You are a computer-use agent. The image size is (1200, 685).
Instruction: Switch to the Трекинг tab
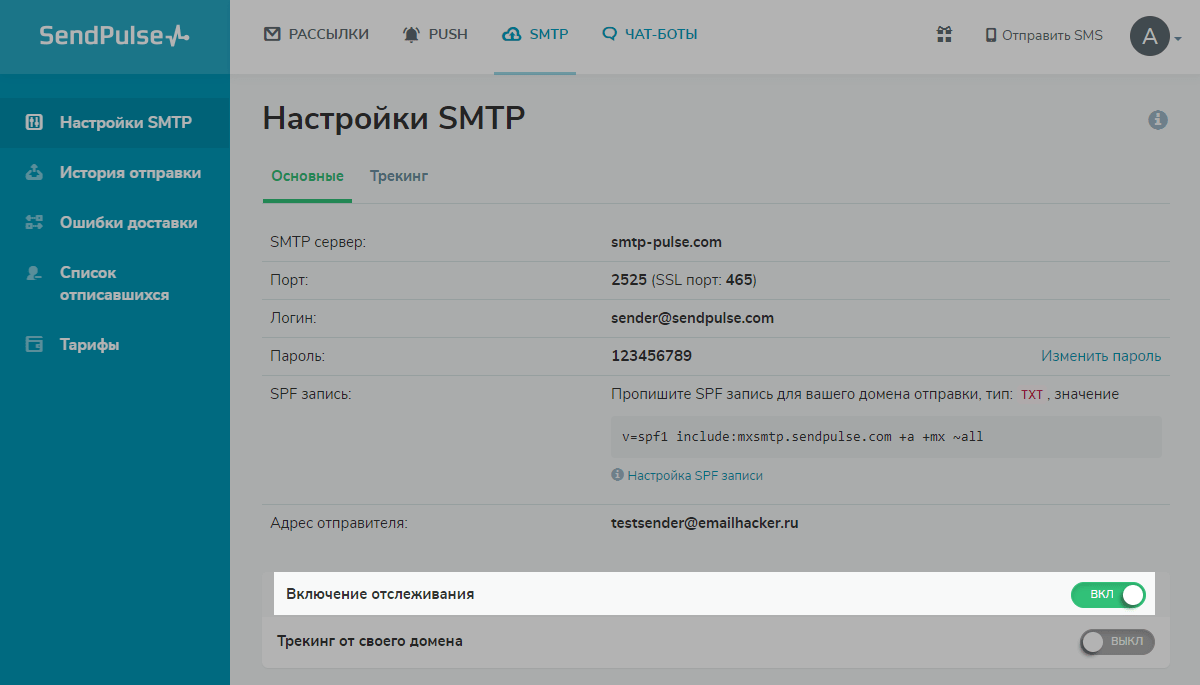398,175
